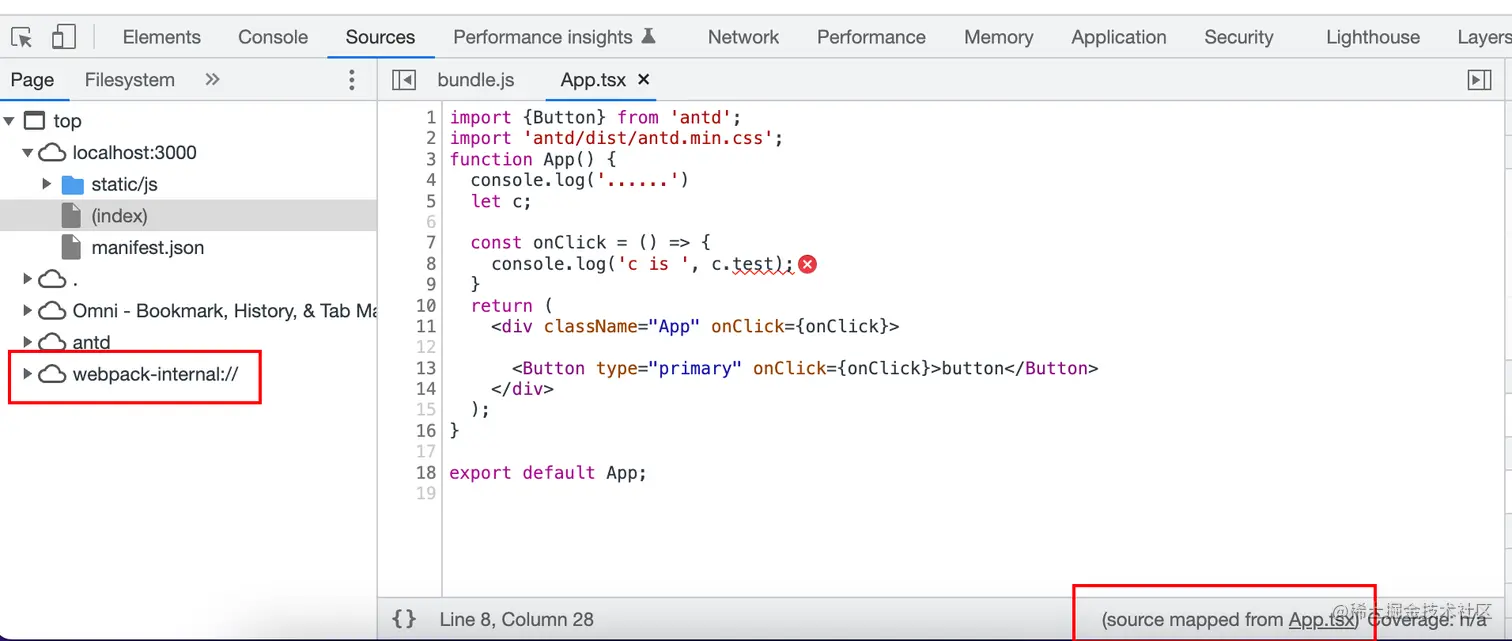Screen dimensions: 1512x641
Task: Open the Performance tab
Action: click(871, 37)
